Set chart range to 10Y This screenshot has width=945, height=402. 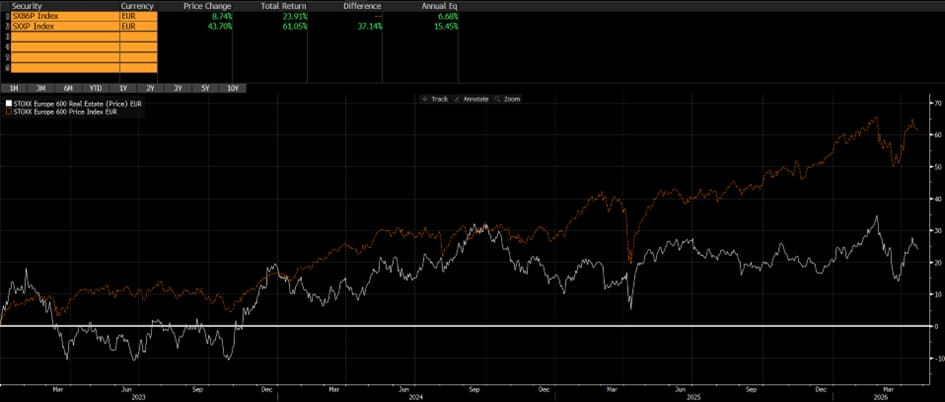tap(232, 88)
